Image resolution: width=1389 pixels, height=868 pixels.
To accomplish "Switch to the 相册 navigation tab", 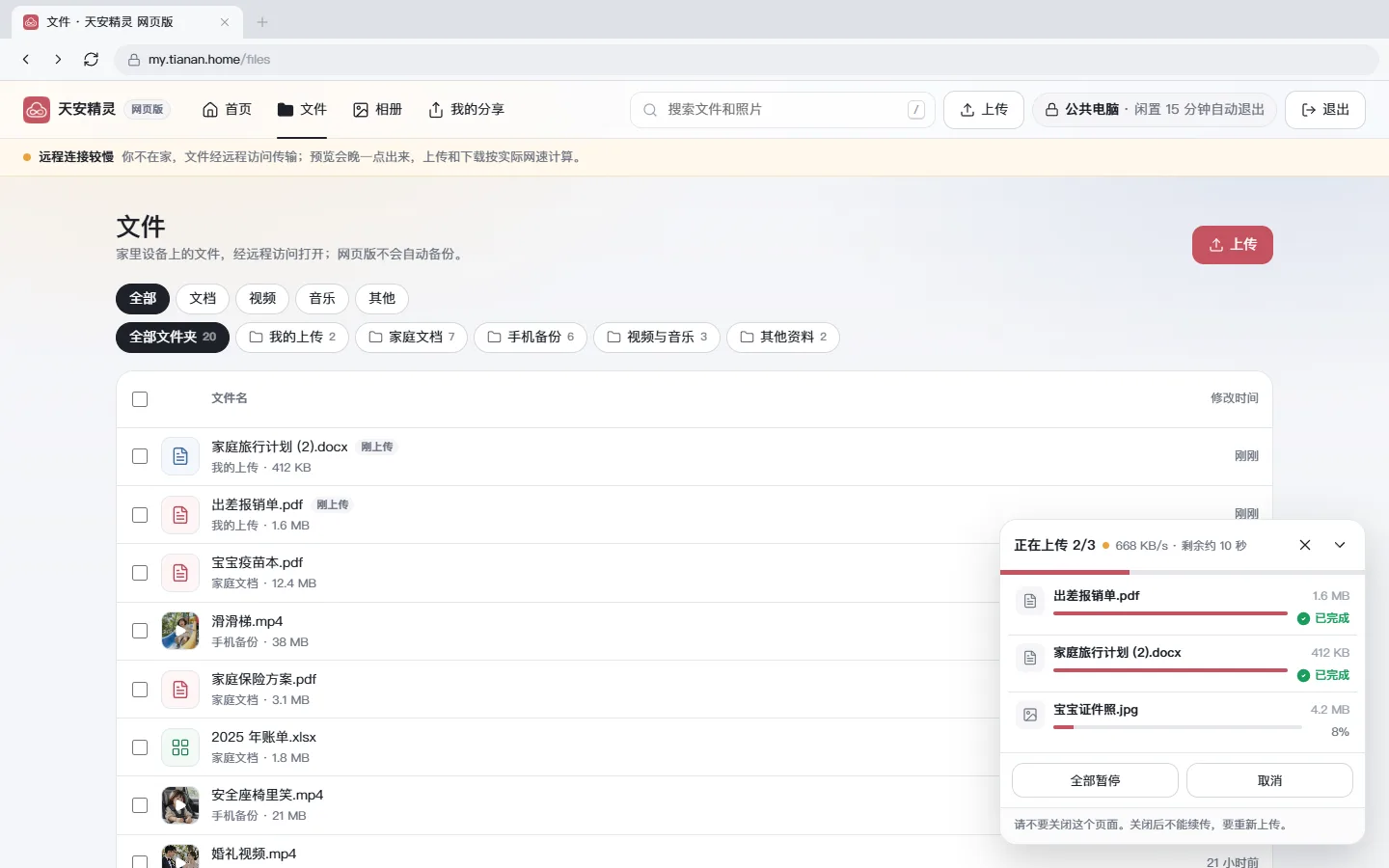I will (377, 110).
